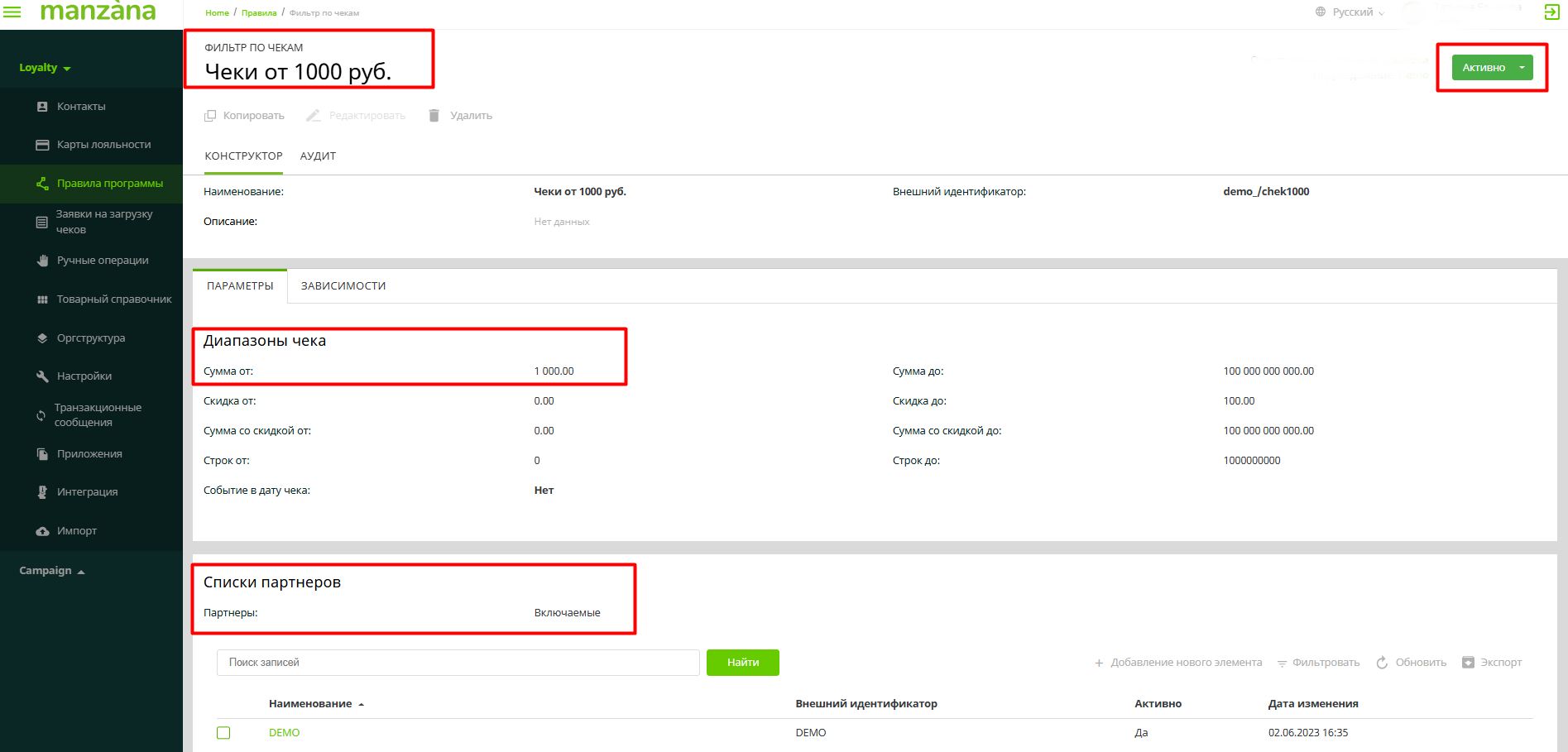Open Ручные операции in the sidebar
This screenshot has width=1568, height=752.
(x=103, y=261)
